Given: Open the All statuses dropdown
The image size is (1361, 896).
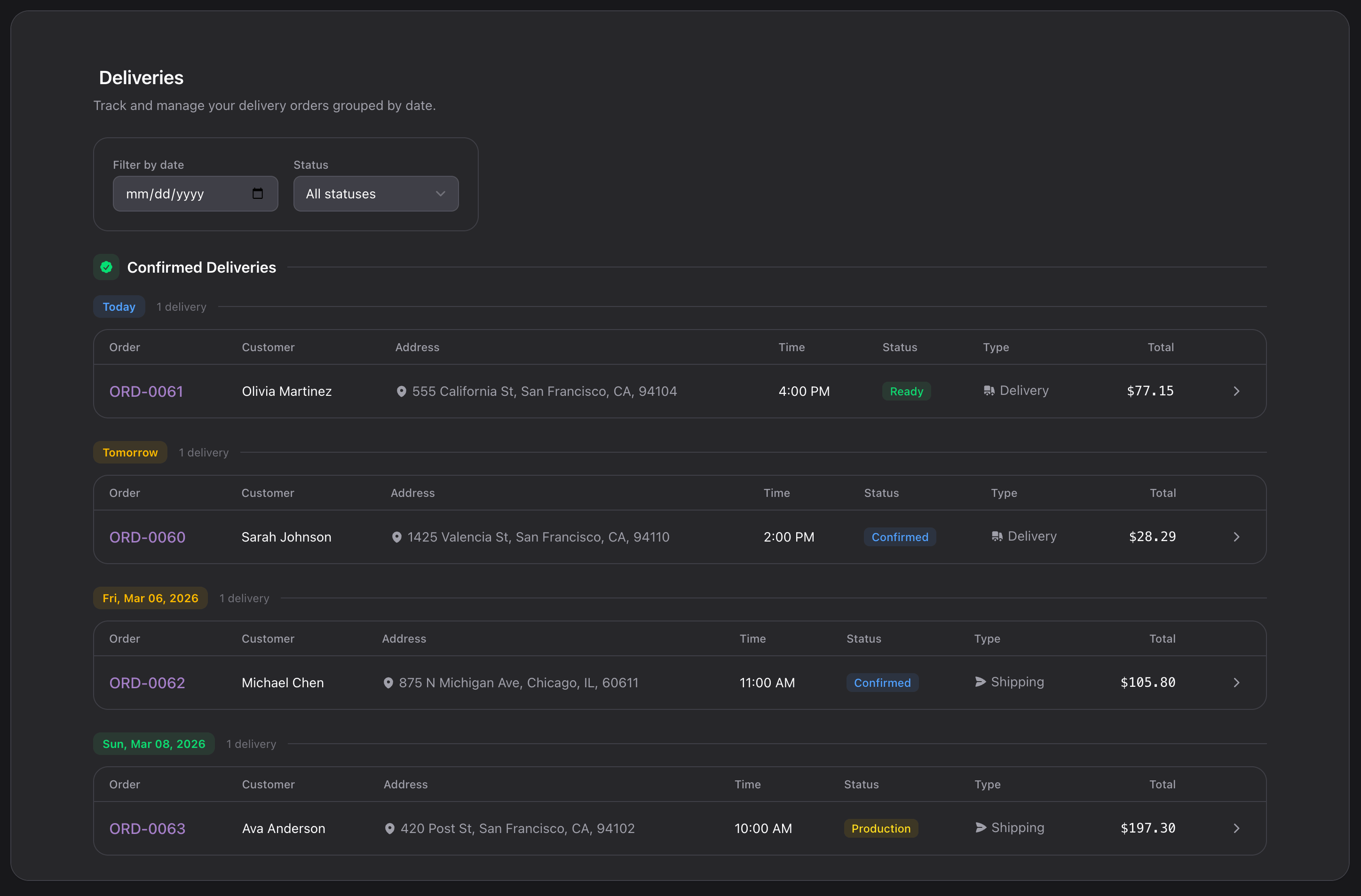Looking at the screenshot, I should [376, 194].
